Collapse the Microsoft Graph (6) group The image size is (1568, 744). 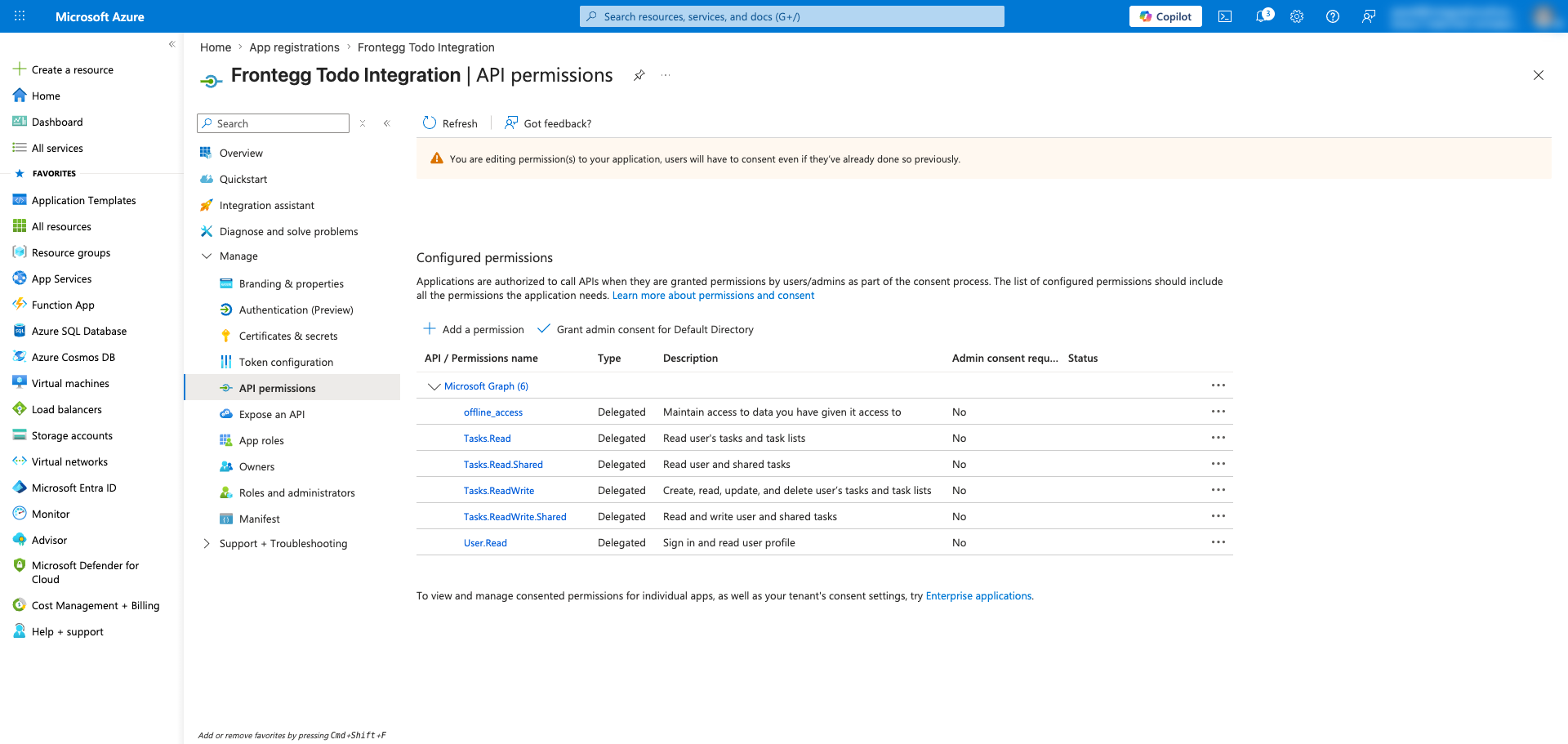point(434,386)
